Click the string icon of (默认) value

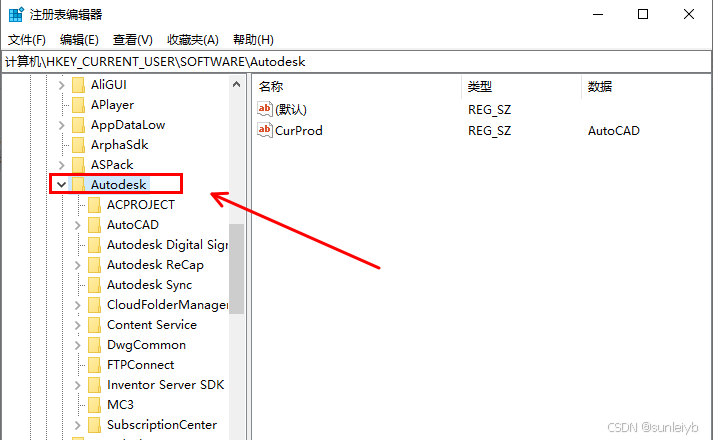click(265, 109)
